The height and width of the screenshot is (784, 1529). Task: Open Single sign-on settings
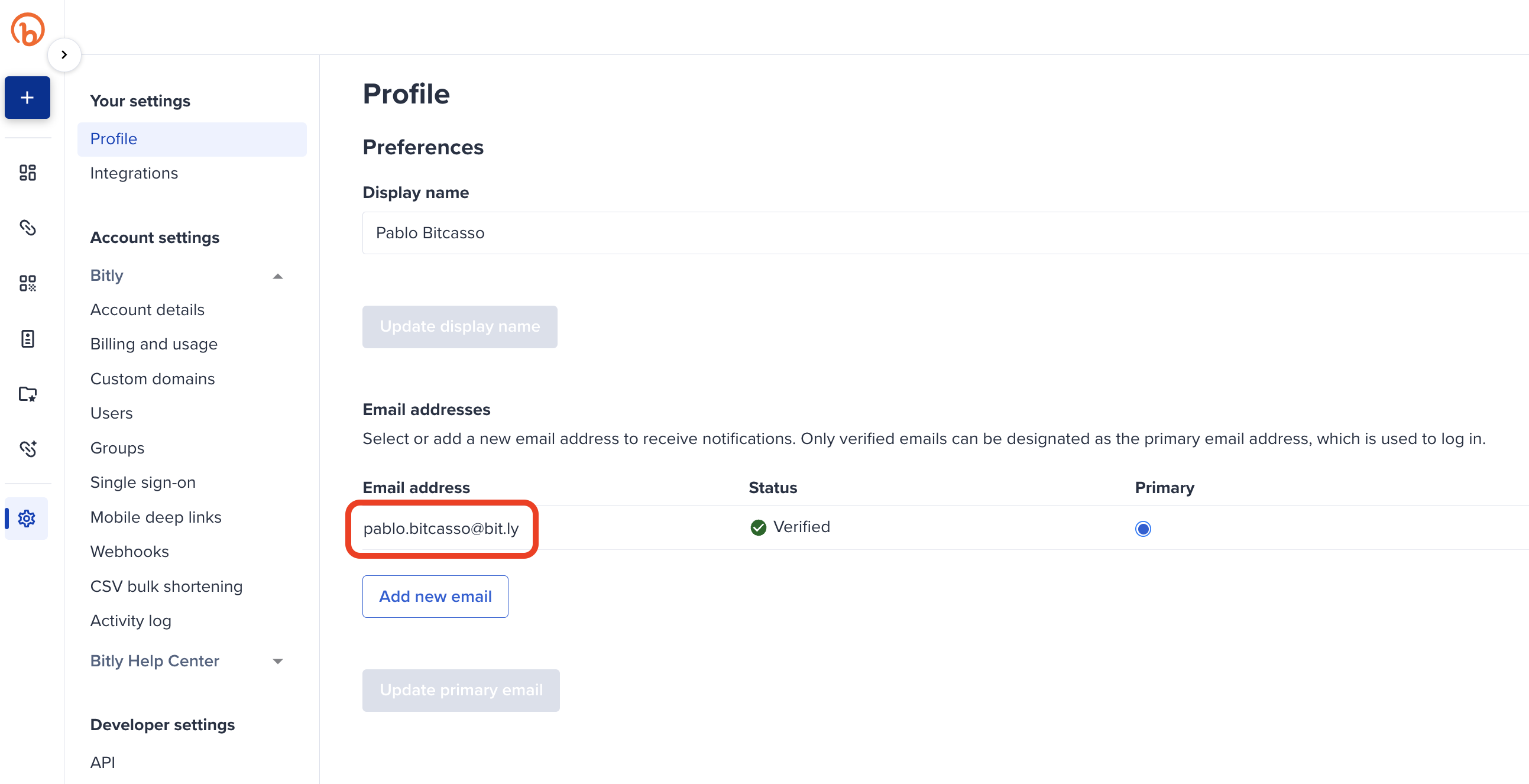pos(143,482)
